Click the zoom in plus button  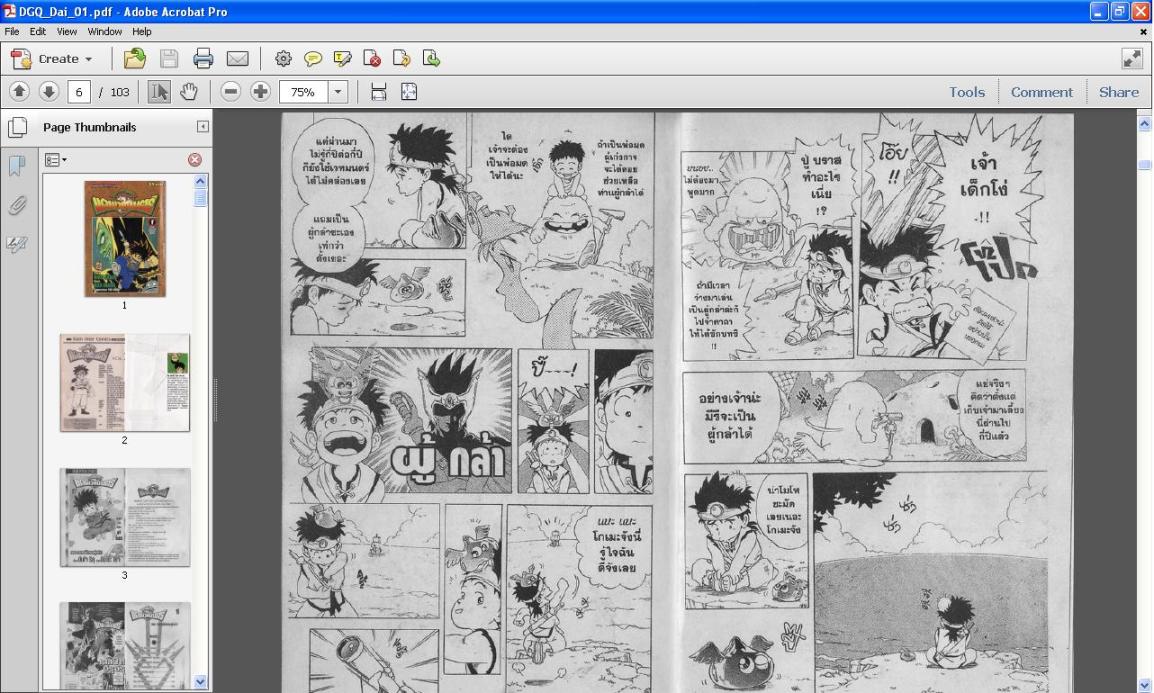point(260,91)
